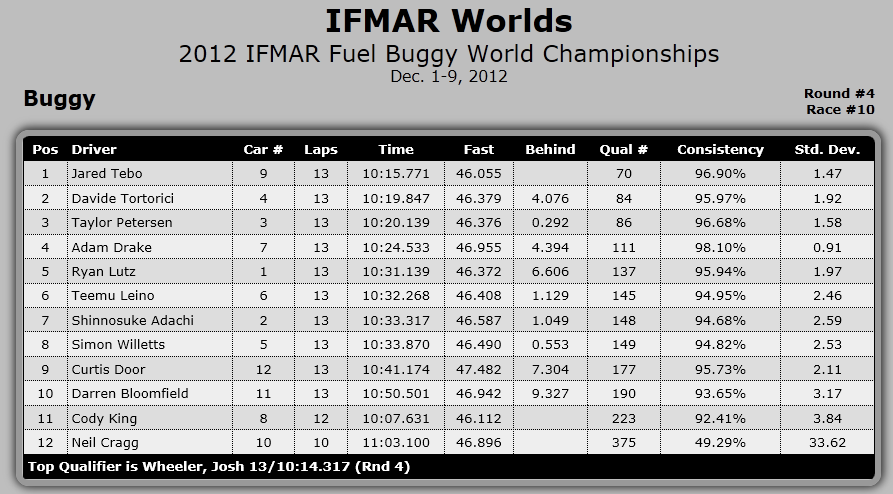
Task: Click Darren Bloomfield's std dev 3.17
Action: click(x=827, y=394)
